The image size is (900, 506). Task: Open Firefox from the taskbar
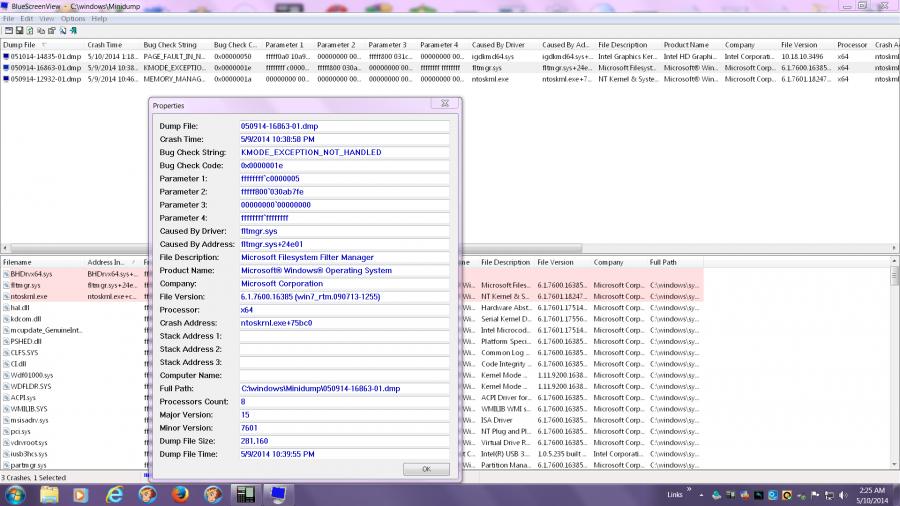180,494
